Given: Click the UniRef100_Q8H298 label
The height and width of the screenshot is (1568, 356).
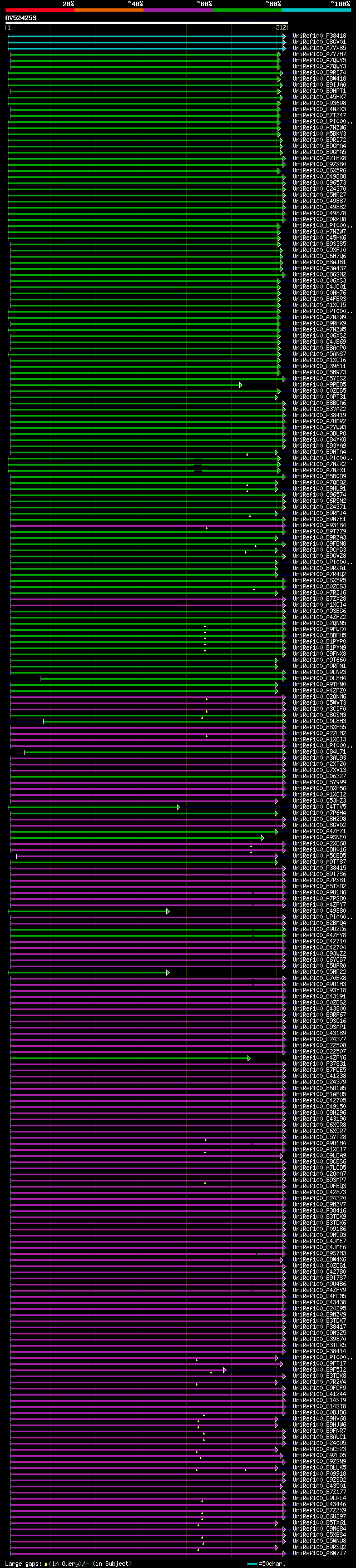Looking at the screenshot, I should 319,819.
